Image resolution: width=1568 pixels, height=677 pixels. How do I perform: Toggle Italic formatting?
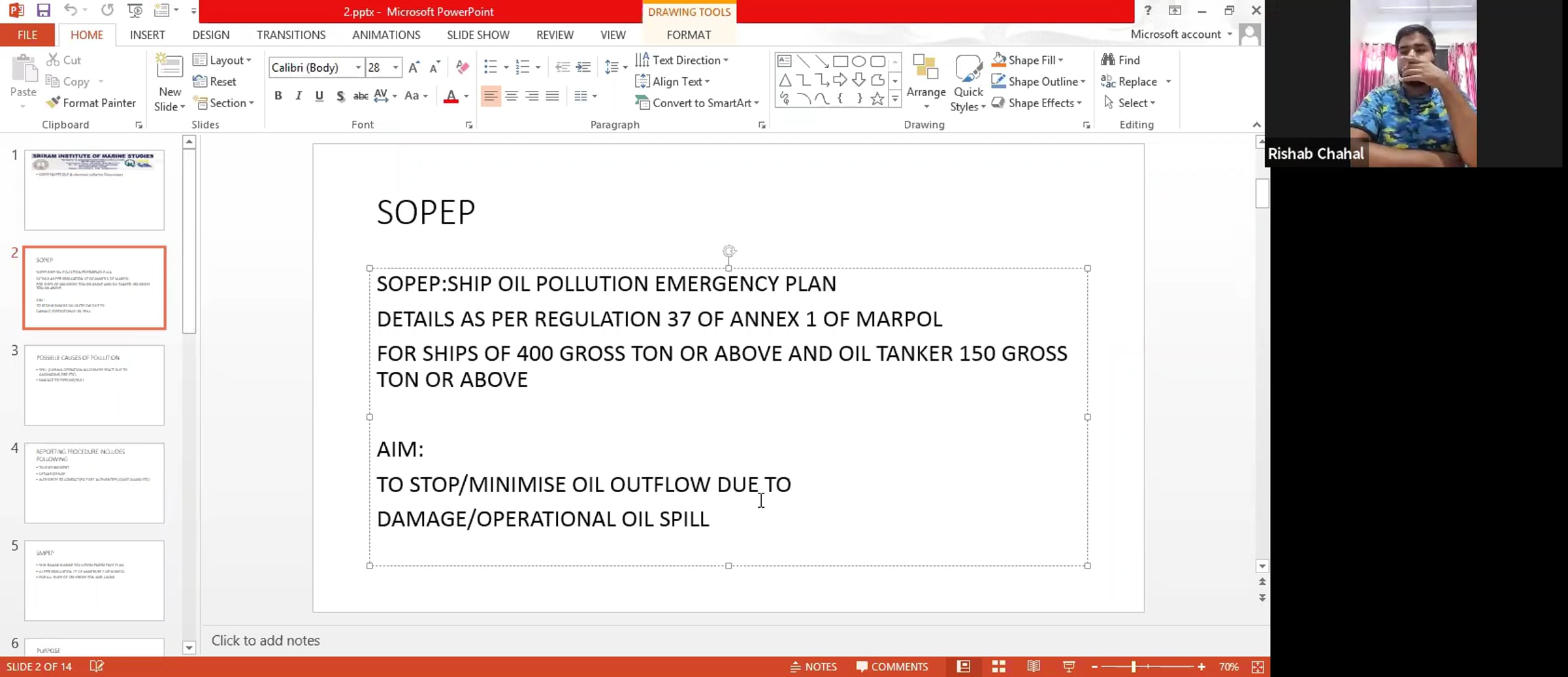coord(299,96)
